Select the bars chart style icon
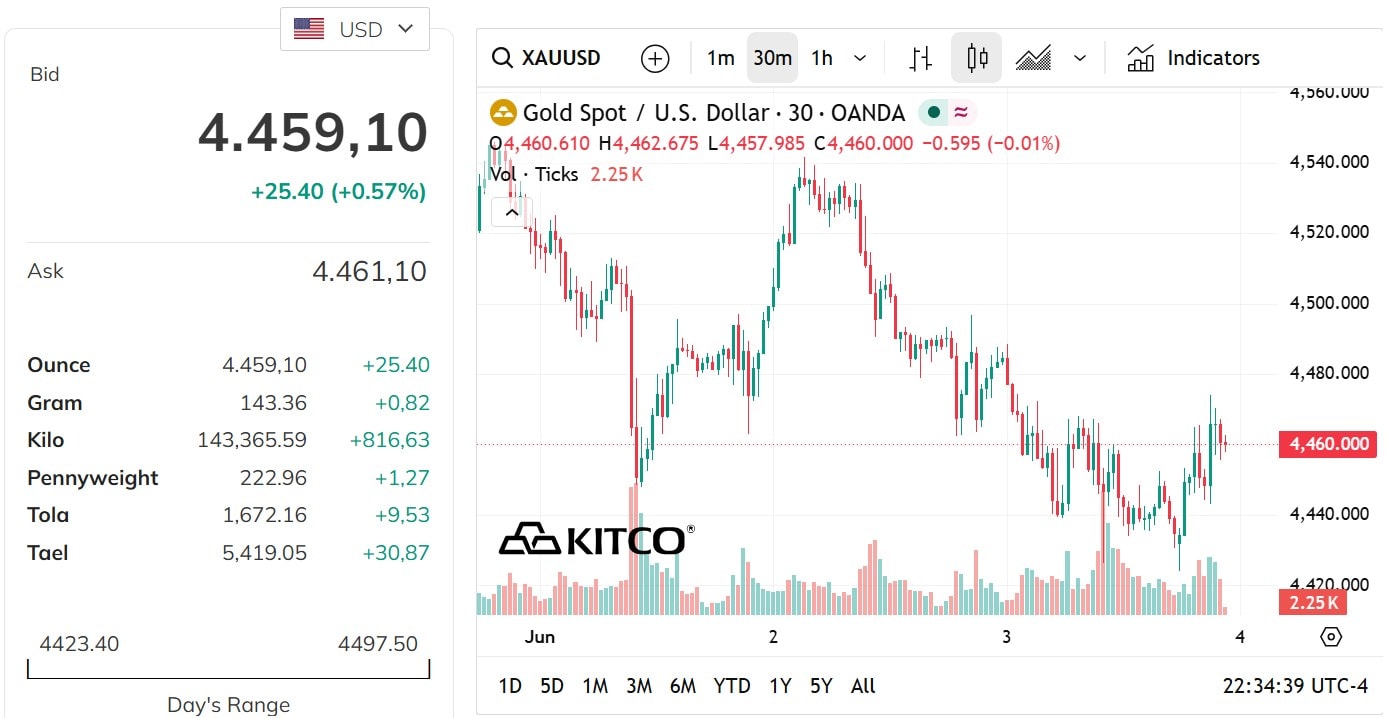Image resolution: width=1387 pixels, height=718 pixels. (x=921, y=58)
